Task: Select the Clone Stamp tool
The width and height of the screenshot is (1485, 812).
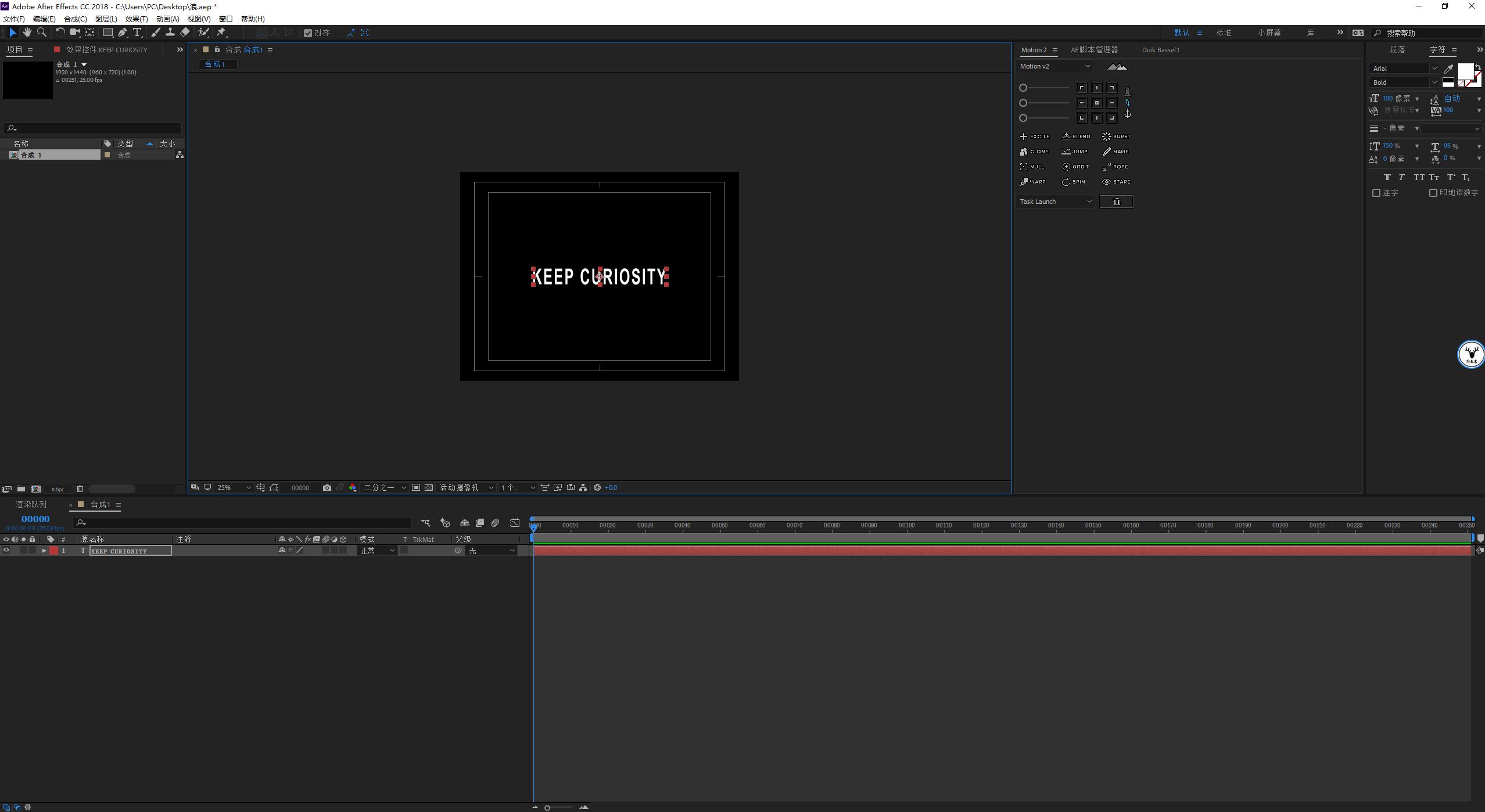Action: (x=170, y=33)
